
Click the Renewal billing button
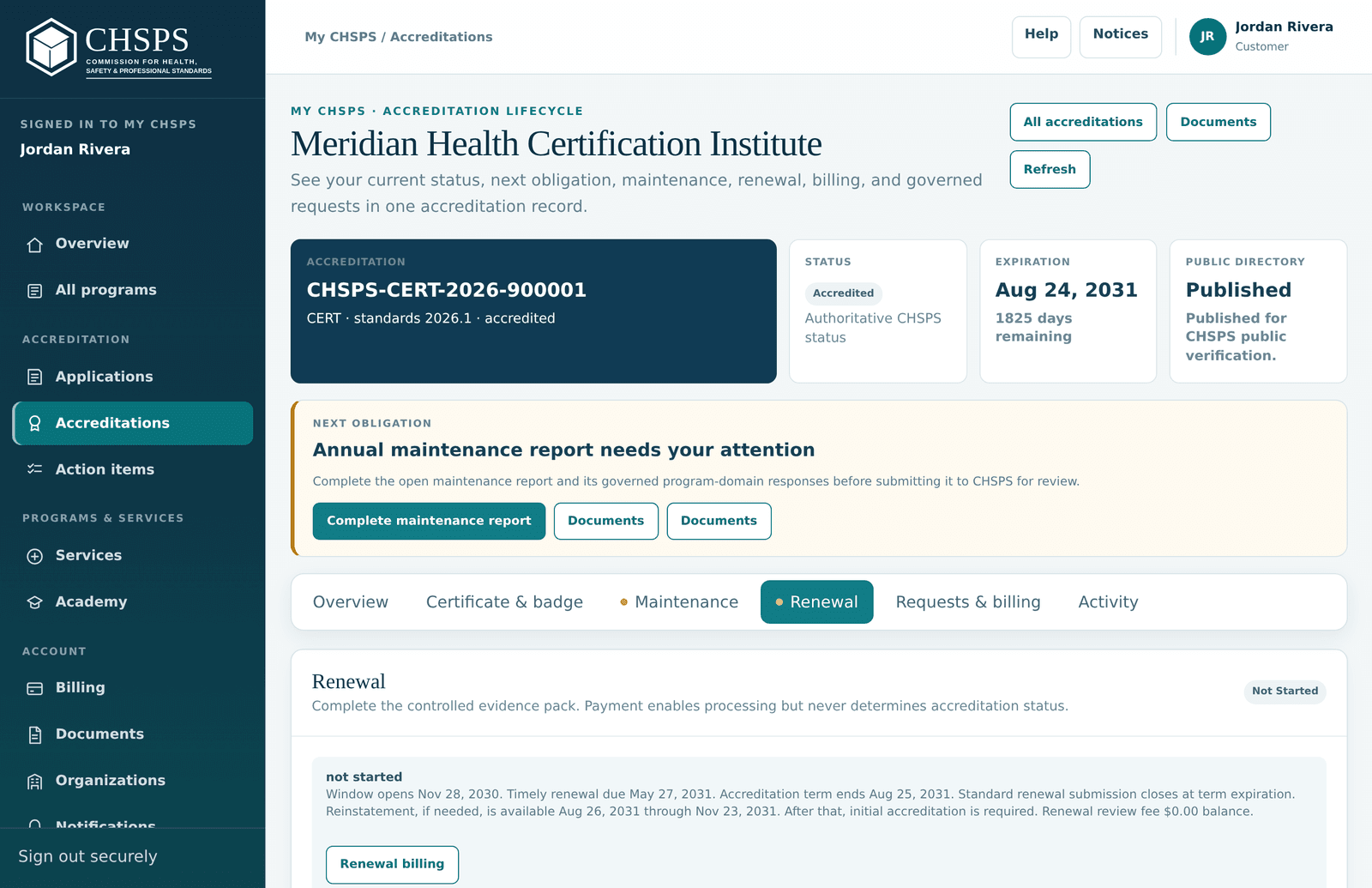coord(392,864)
